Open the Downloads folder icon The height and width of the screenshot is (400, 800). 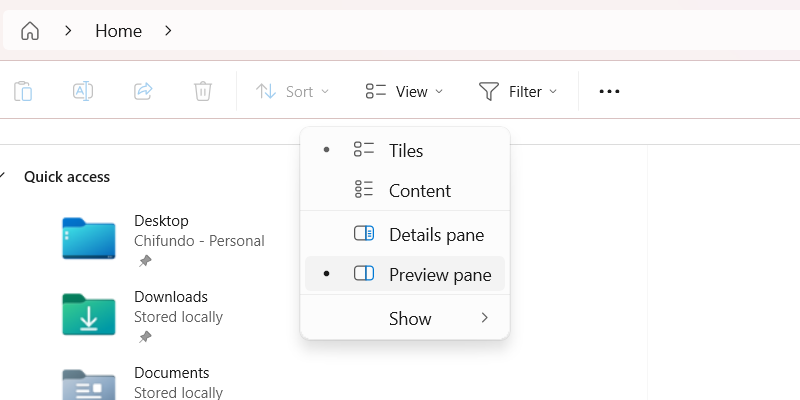click(x=88, y=314)
